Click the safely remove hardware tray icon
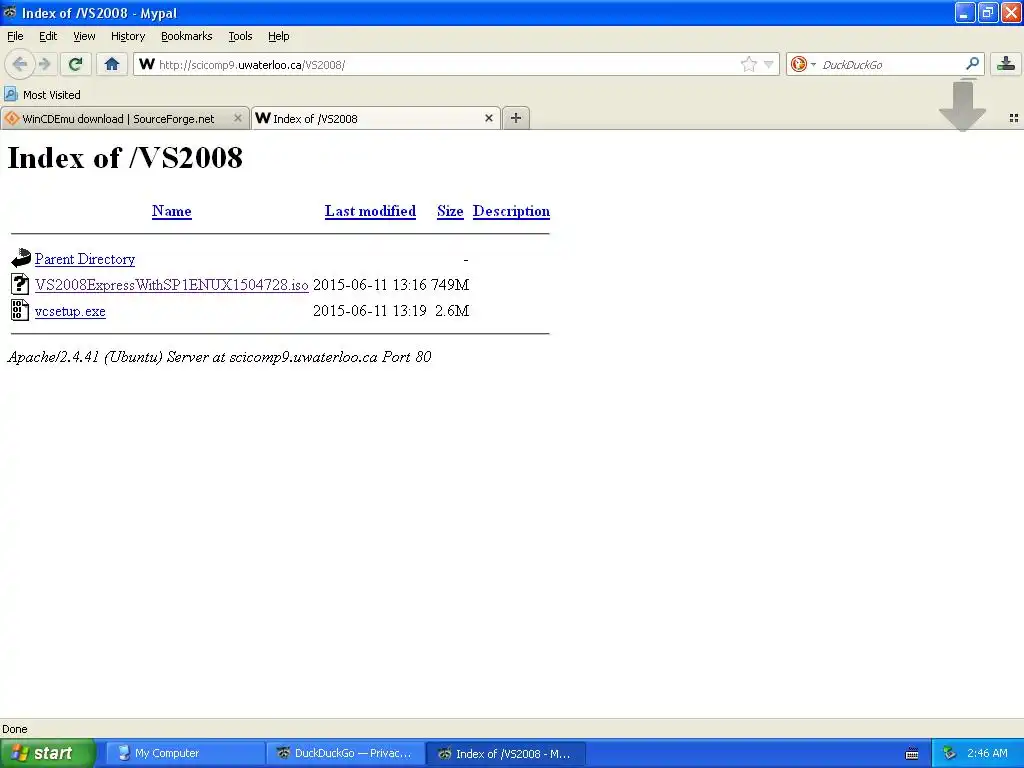 (x=950, y=753)
